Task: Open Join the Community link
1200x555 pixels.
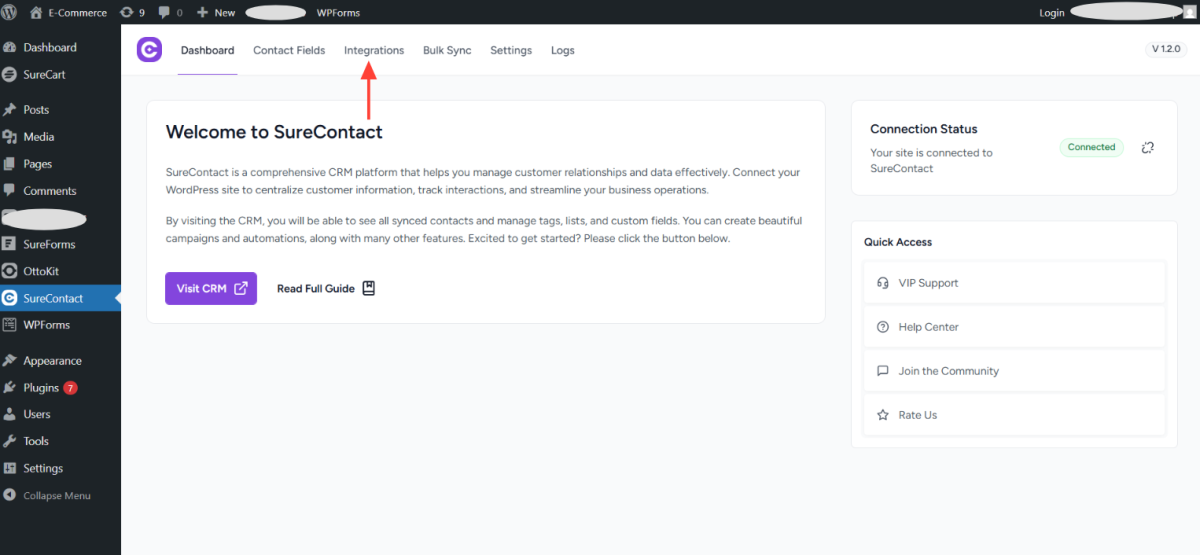Action: click(948, 371)
